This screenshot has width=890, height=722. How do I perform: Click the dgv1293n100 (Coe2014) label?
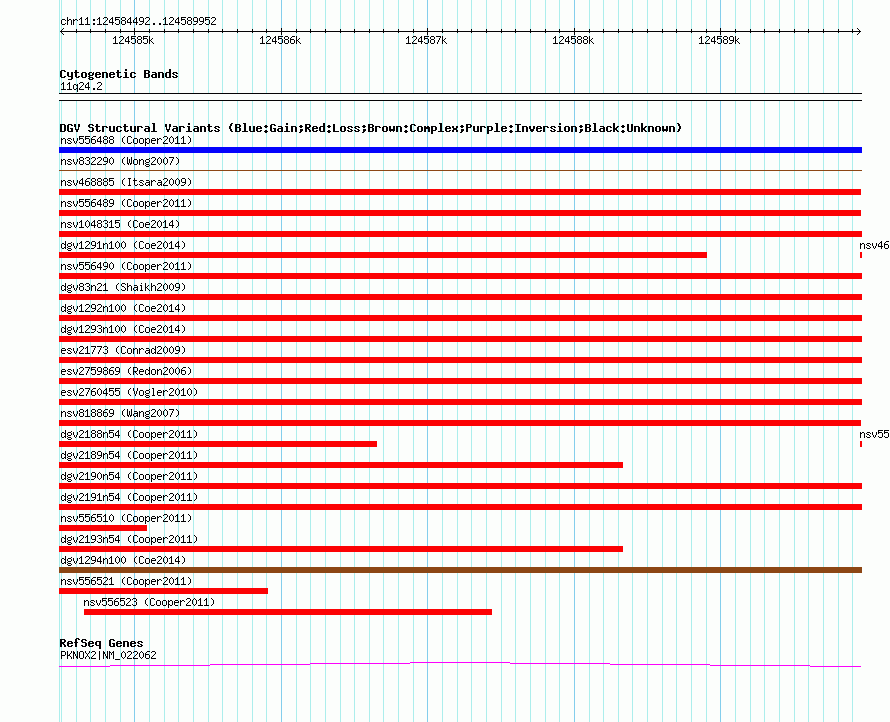click(123, 329)
